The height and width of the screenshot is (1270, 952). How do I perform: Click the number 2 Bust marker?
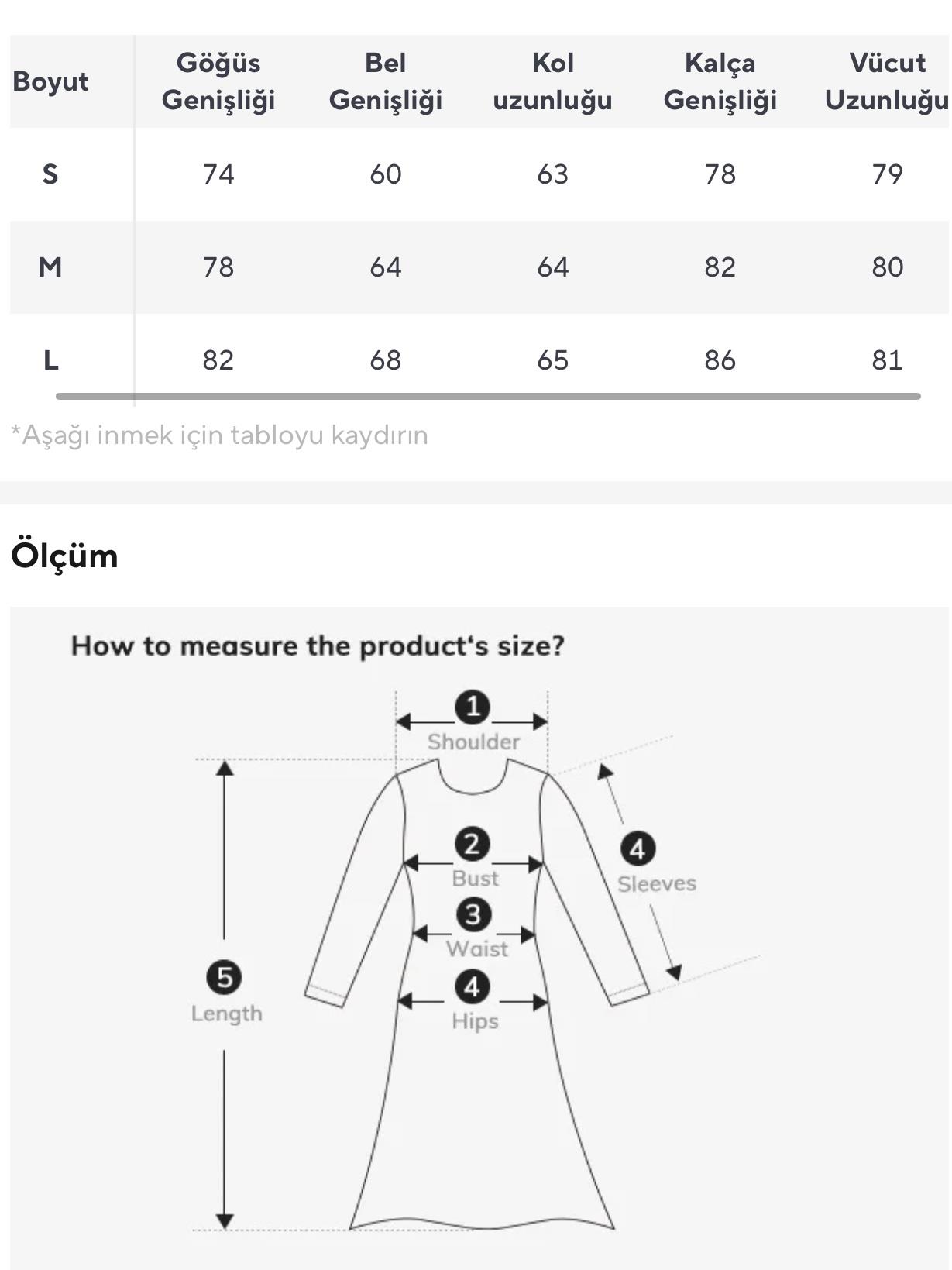click(472, 844)
